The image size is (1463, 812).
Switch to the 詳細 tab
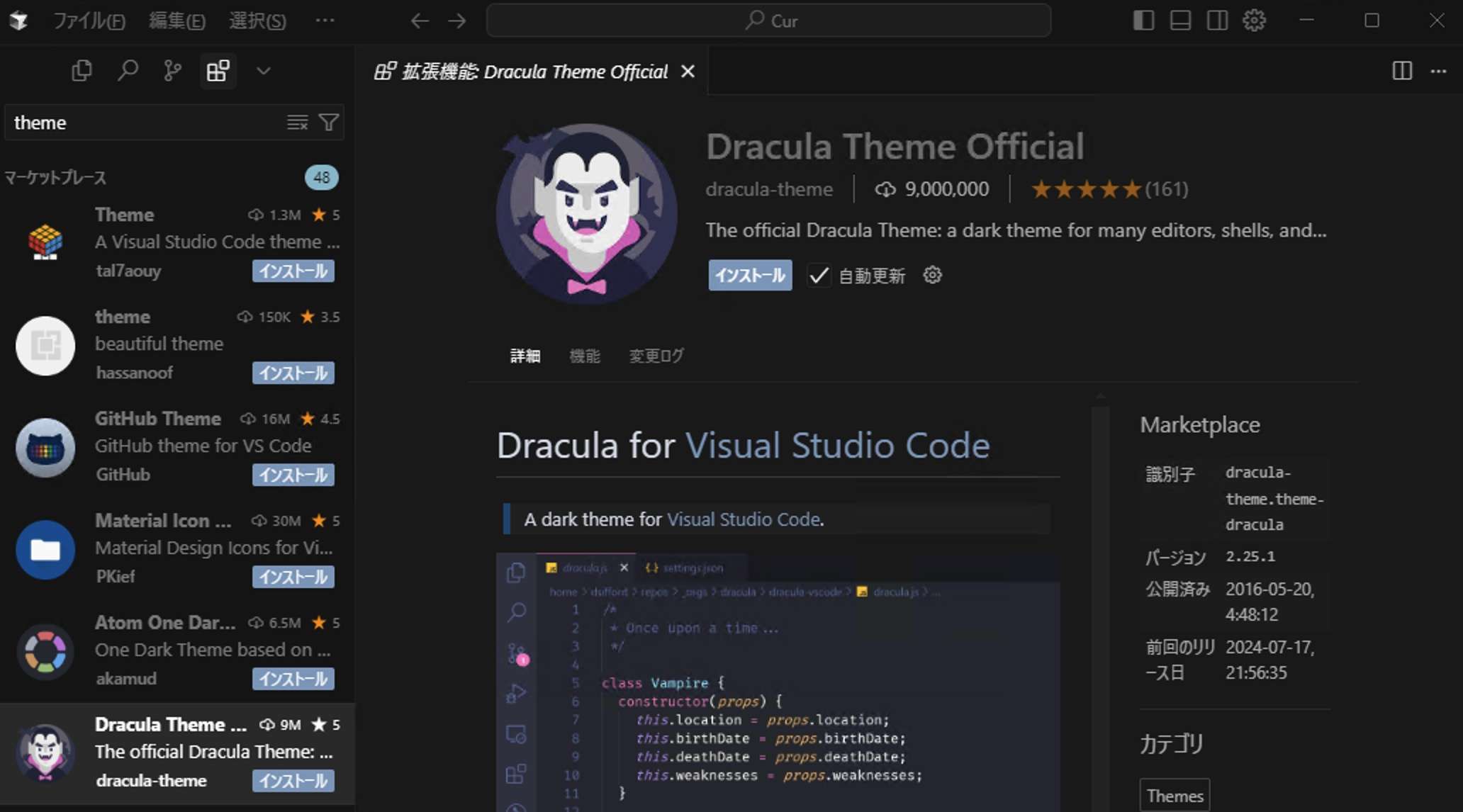click(525, 356)
